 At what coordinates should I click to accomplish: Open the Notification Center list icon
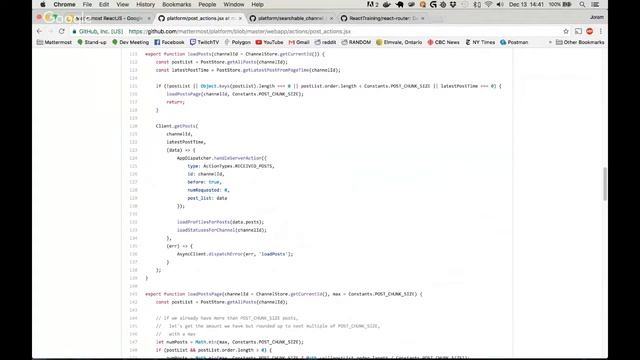pos(595,4)
